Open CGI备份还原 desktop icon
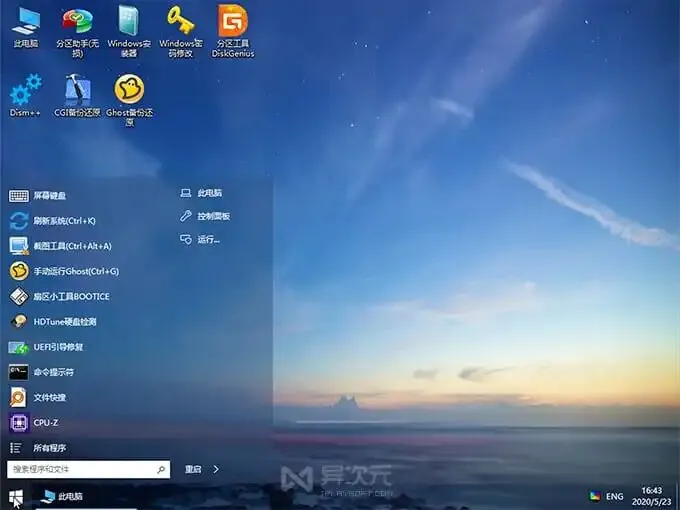680x510 pixels. [x=77, y=95]
